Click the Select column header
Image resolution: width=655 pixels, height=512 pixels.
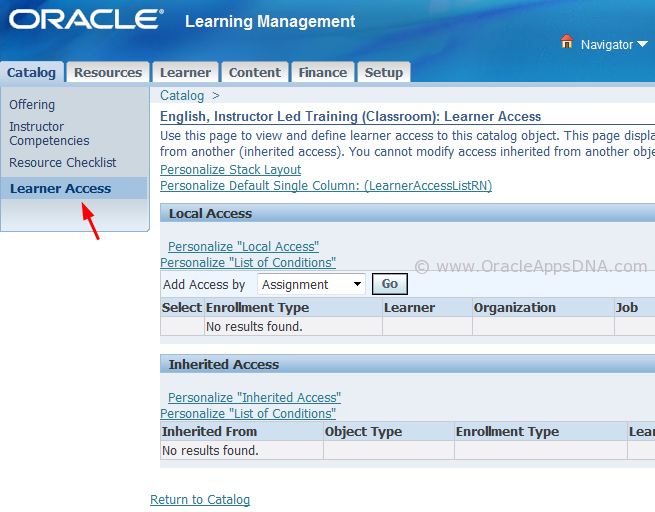[182, 307]
